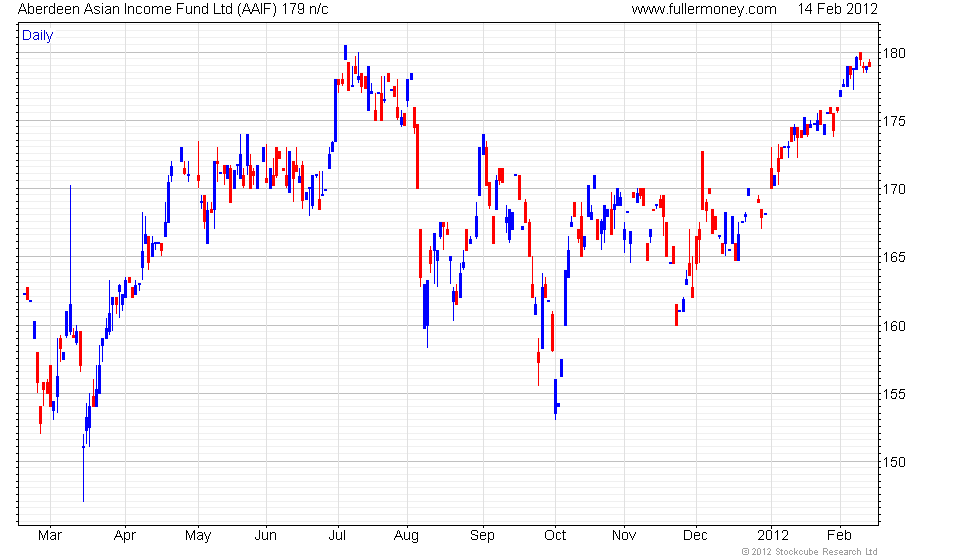The image size is (960, 560).
Task: Click the Oct month label
Action: (555, 536)
